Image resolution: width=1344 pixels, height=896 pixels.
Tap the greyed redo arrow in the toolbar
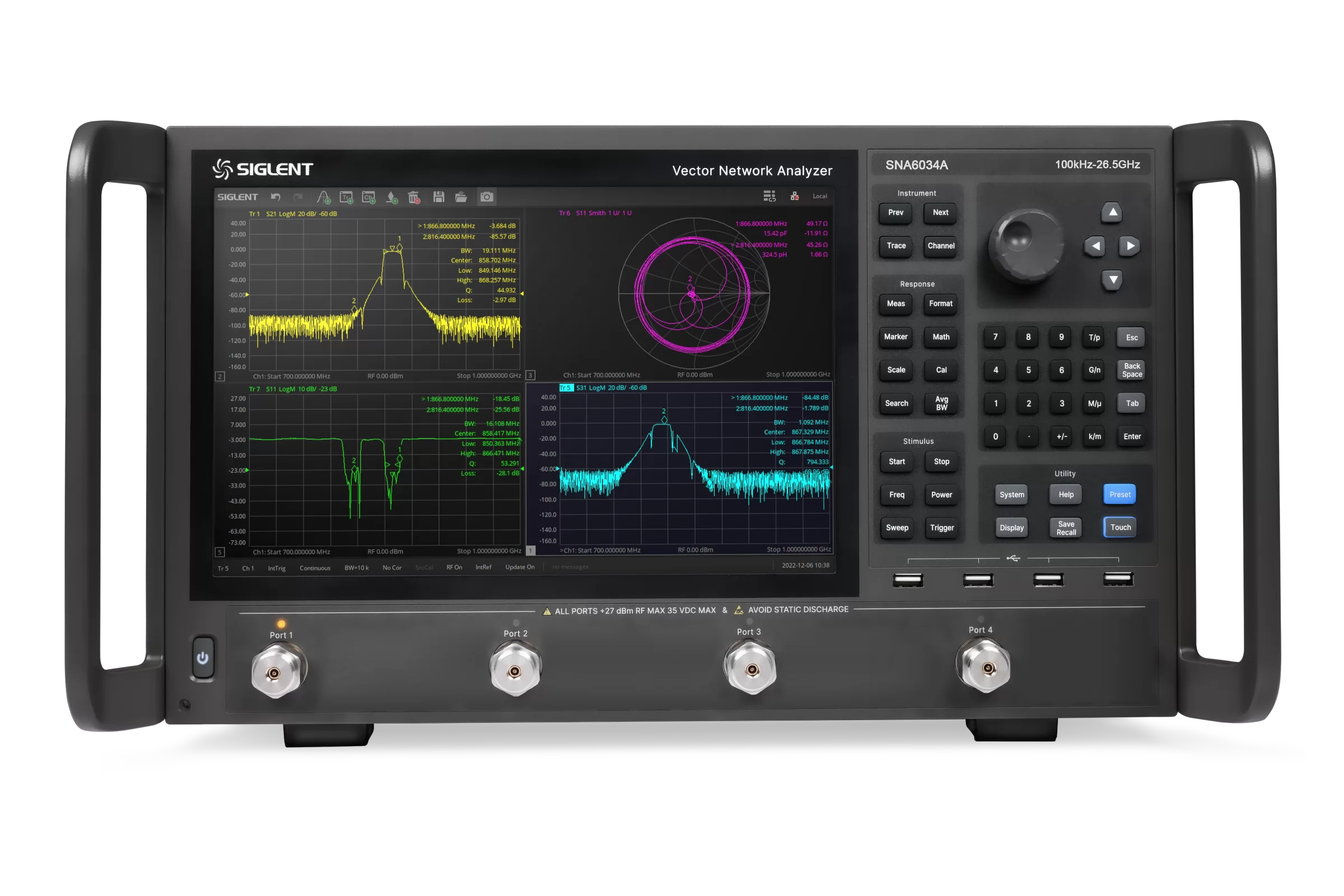298,197
